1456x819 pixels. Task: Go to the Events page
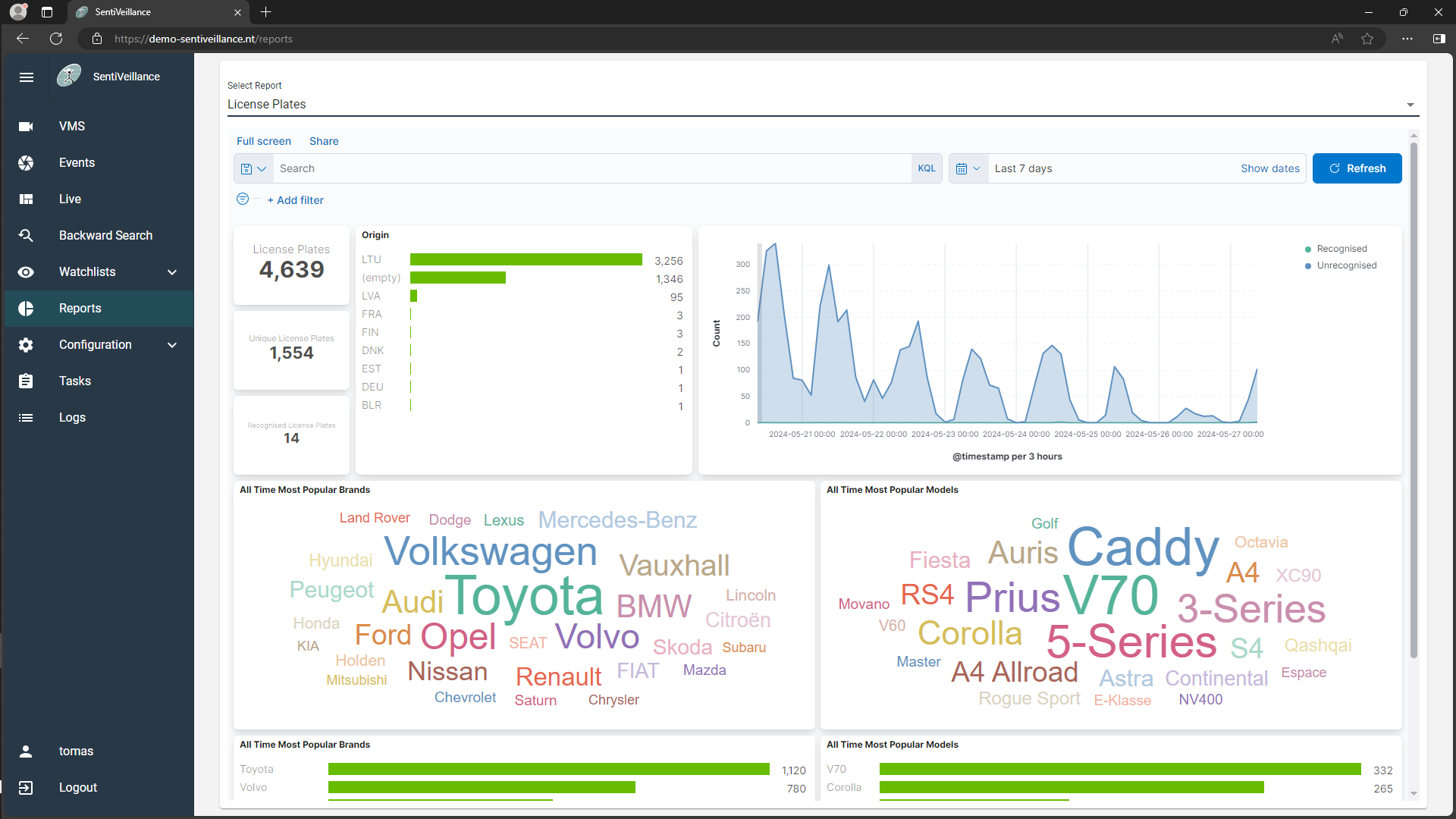tap(99, 162)
